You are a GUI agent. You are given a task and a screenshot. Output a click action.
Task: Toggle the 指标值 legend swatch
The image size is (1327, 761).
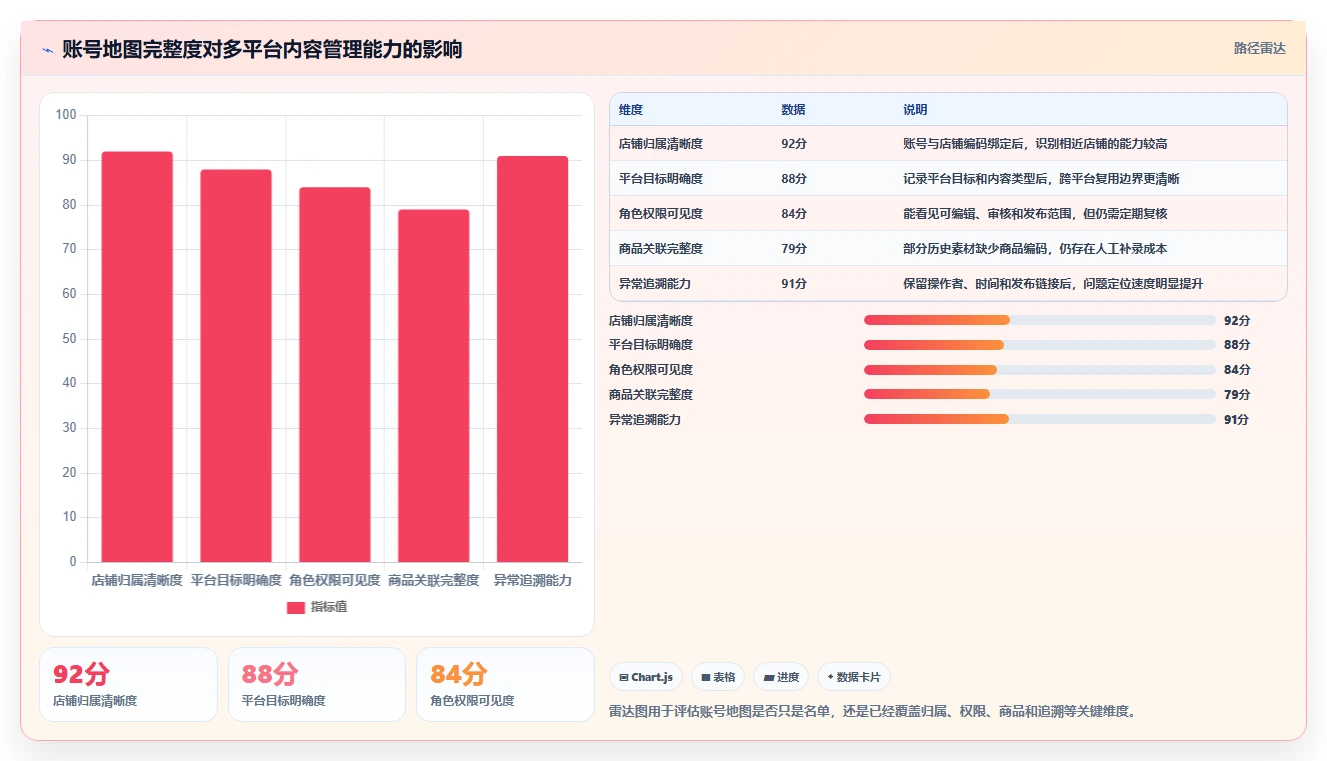click(x=296, y=607)
